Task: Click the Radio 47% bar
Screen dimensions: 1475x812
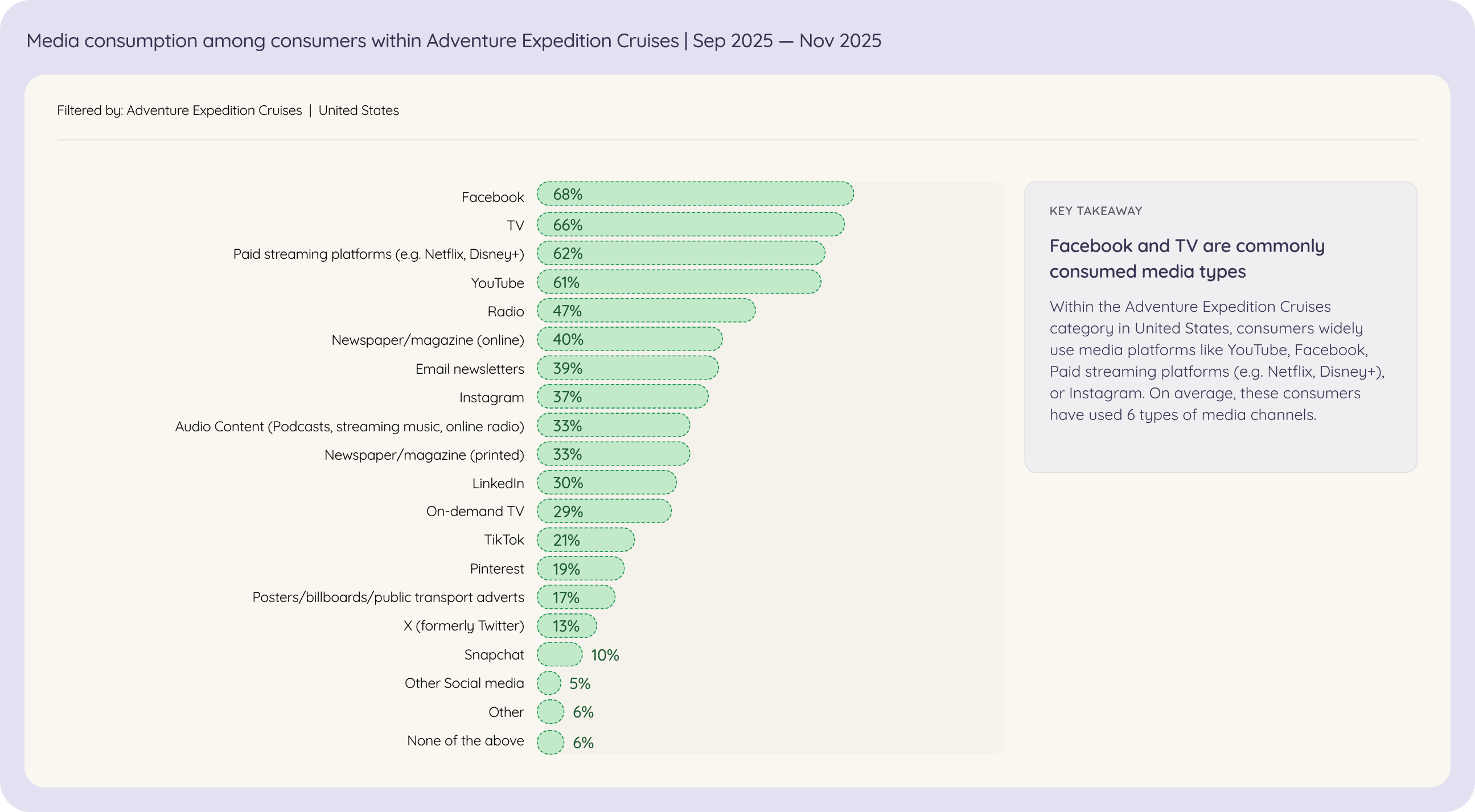Action: [646, 311]
